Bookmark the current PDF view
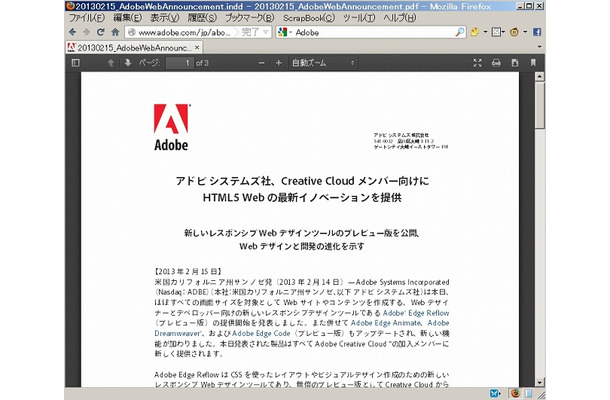This screenshot has width=610, height=400. 533,63
